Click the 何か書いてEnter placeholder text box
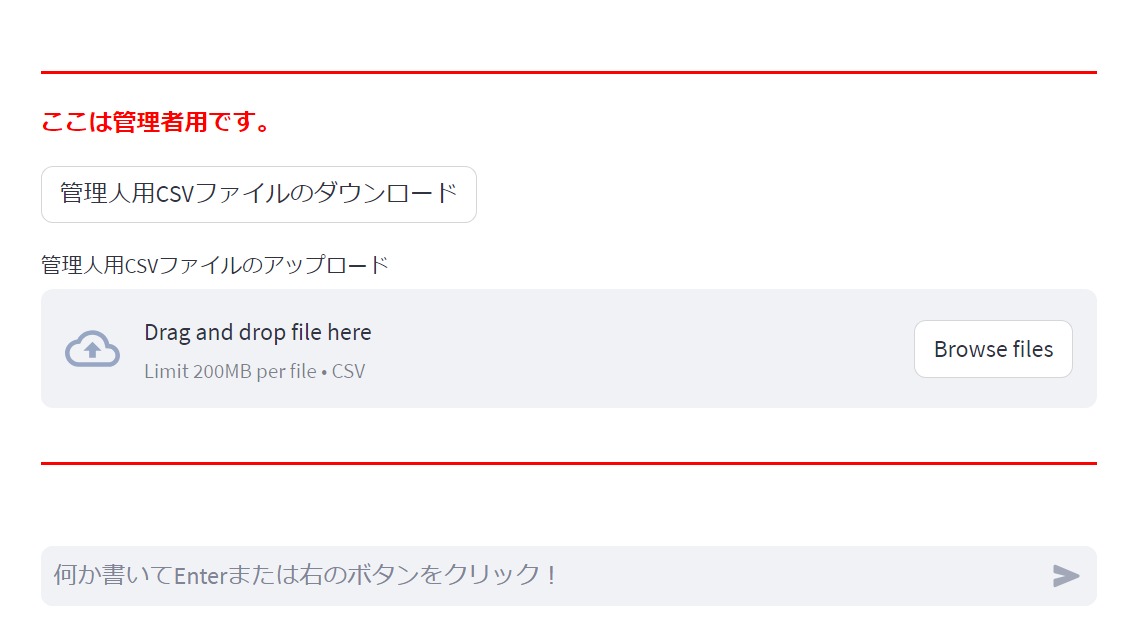The image size is (1131, 639). pos(304,575)
